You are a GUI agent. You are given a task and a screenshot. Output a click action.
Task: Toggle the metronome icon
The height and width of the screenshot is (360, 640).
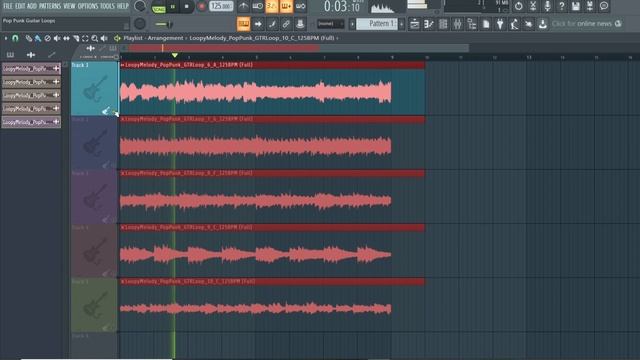[243, 6]
